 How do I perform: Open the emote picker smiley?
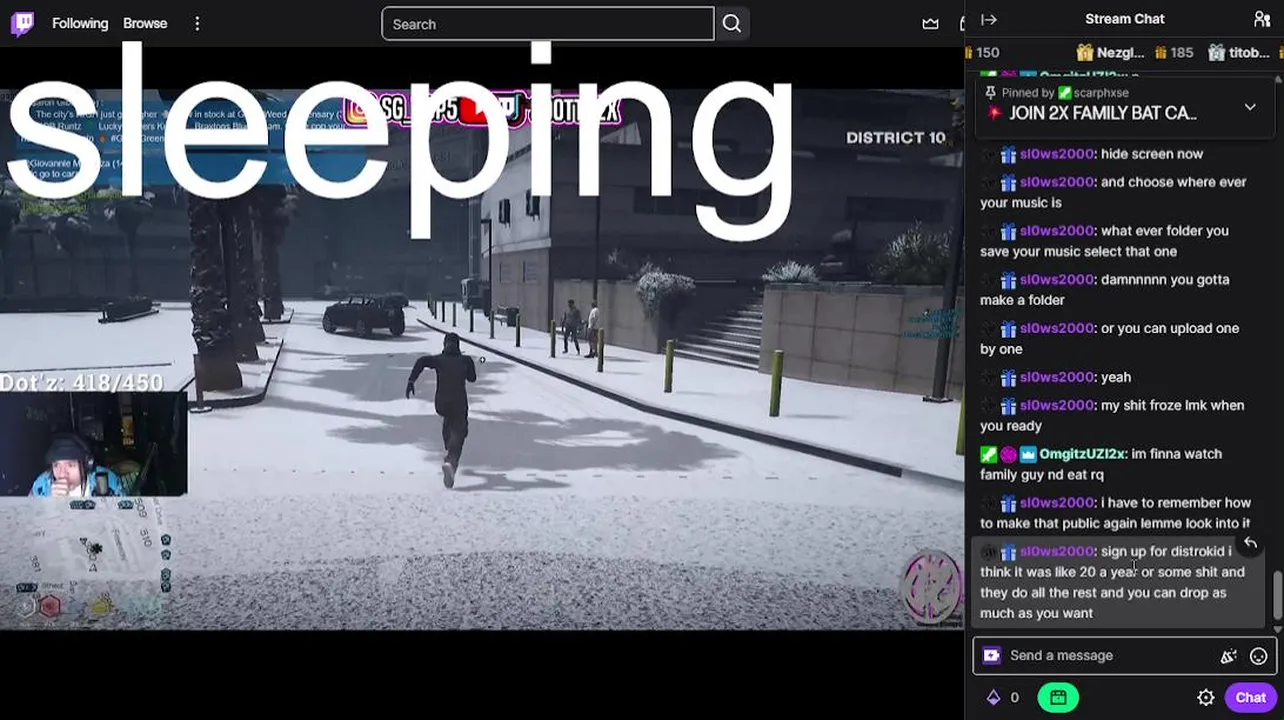click(1258, 656)
